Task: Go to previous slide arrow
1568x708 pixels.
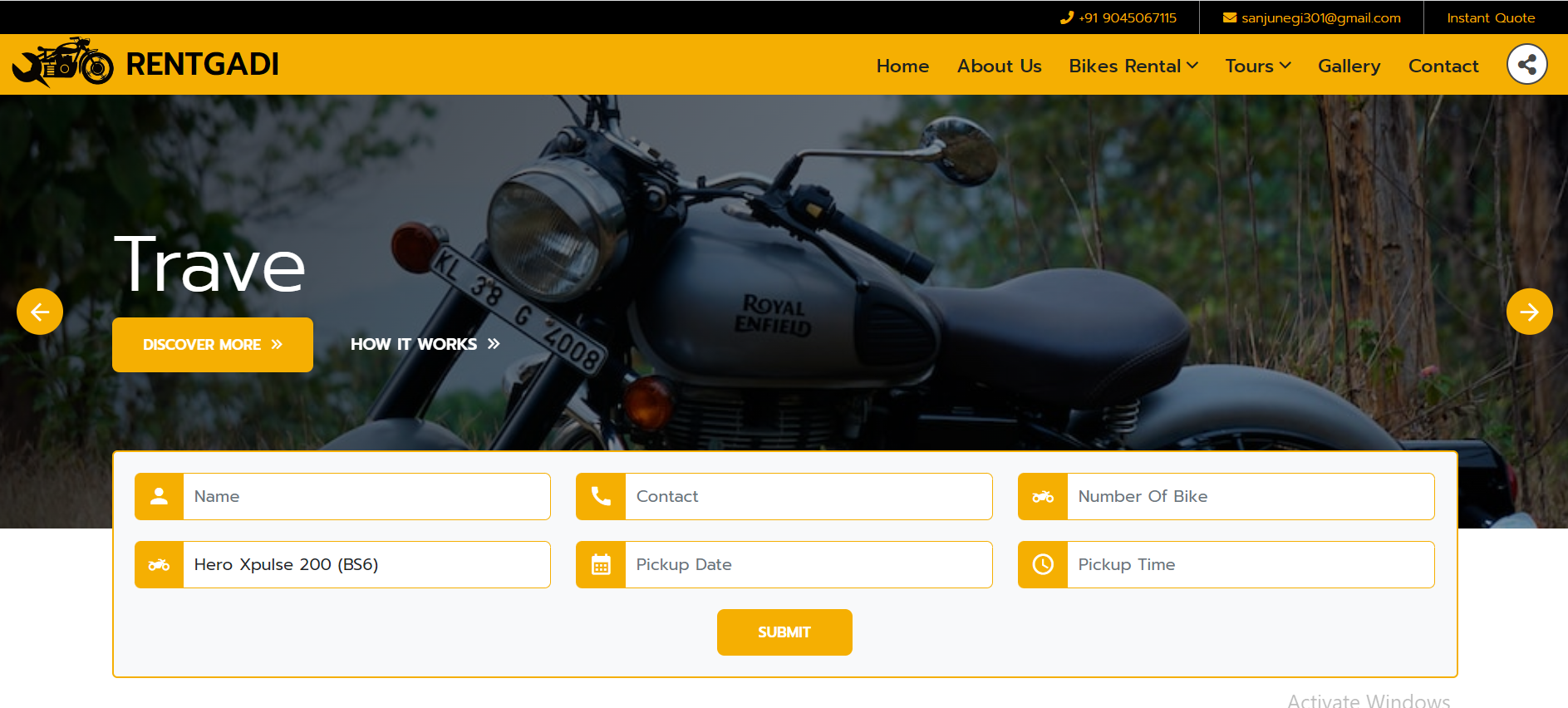Action: (40, 312)
